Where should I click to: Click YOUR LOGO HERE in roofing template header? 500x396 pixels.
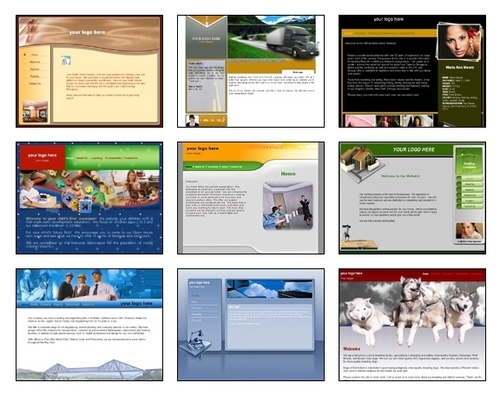tap(413, 150)
